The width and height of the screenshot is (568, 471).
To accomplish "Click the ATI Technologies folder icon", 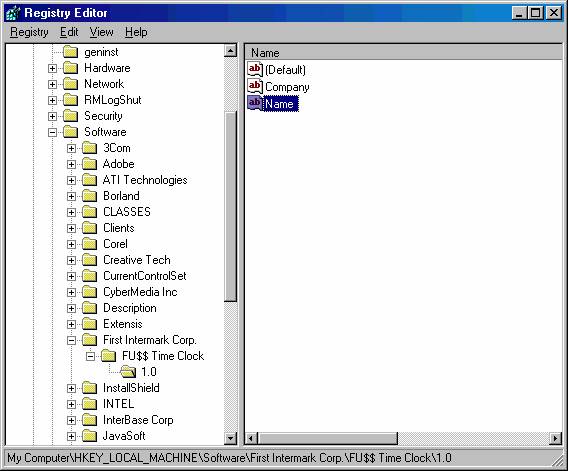I will [x=89, y=180].
